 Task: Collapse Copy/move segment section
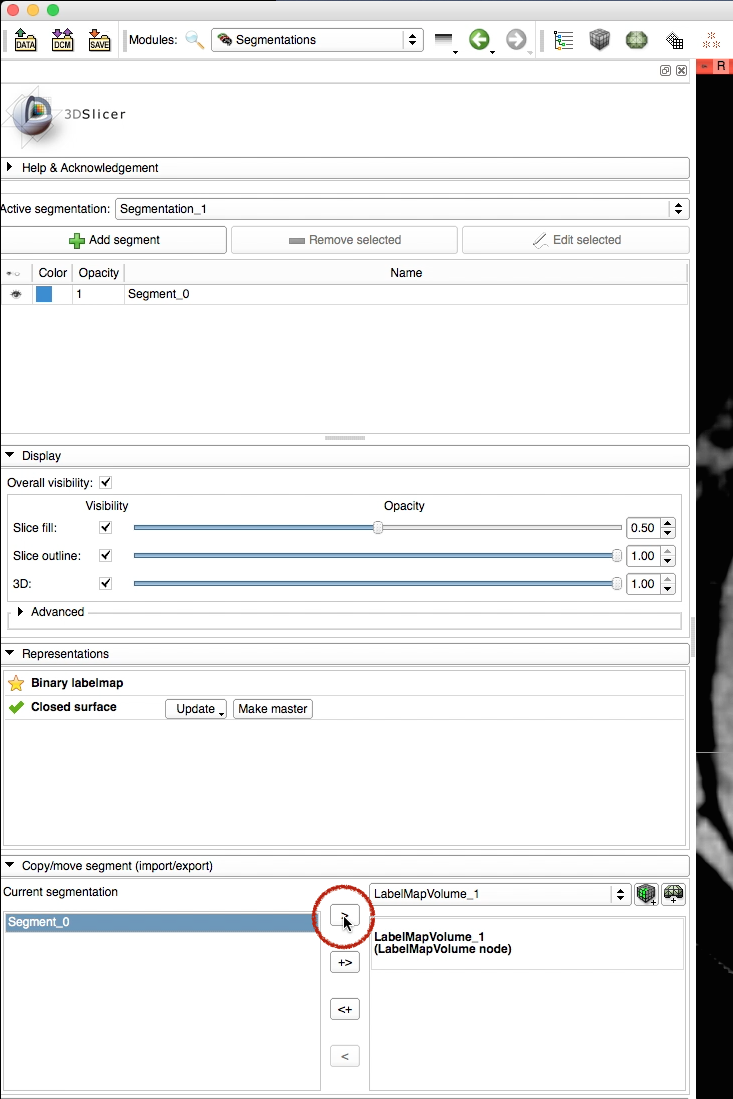[345, 866]
